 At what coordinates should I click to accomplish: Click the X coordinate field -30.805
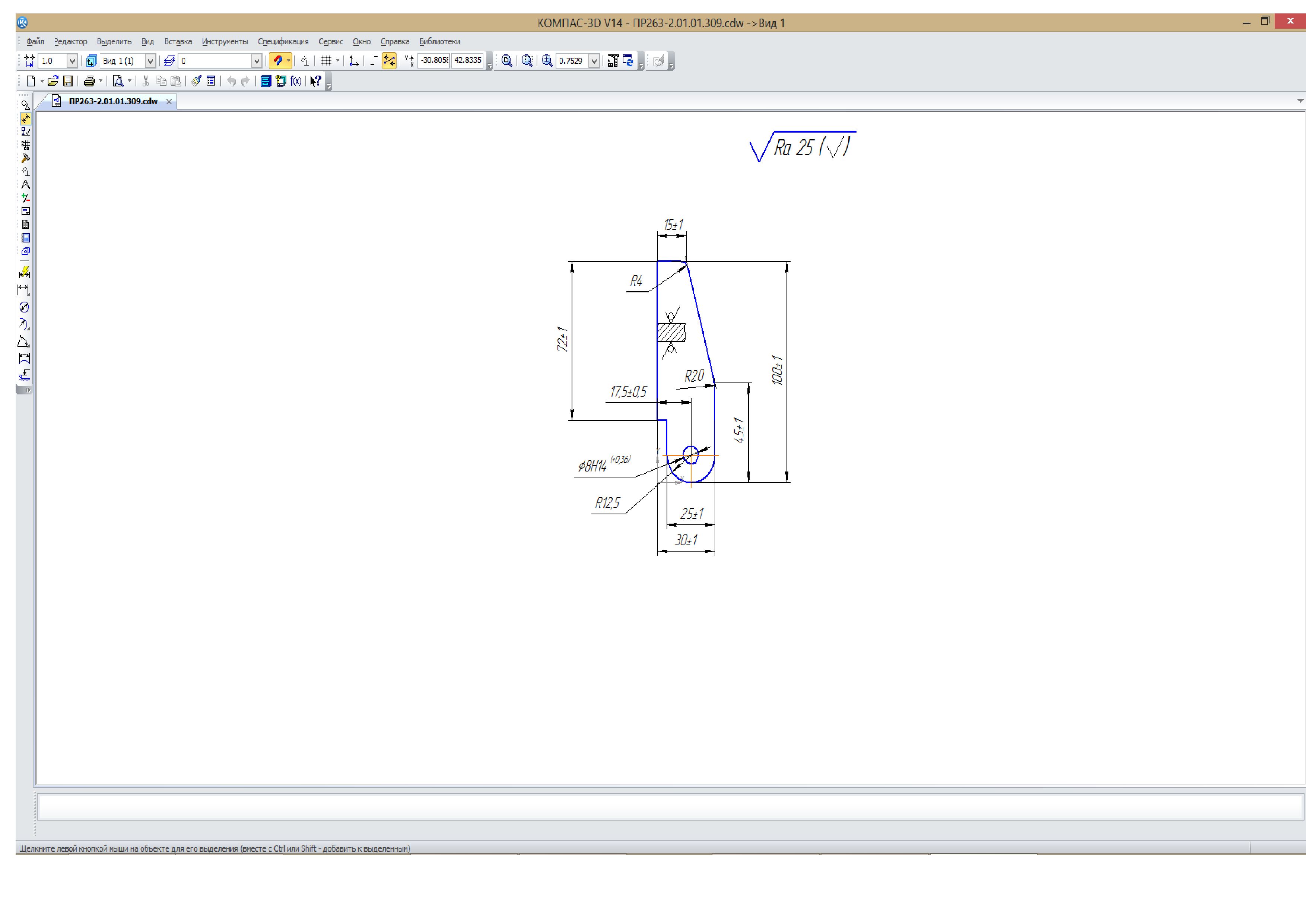click(x=434, y=60)
